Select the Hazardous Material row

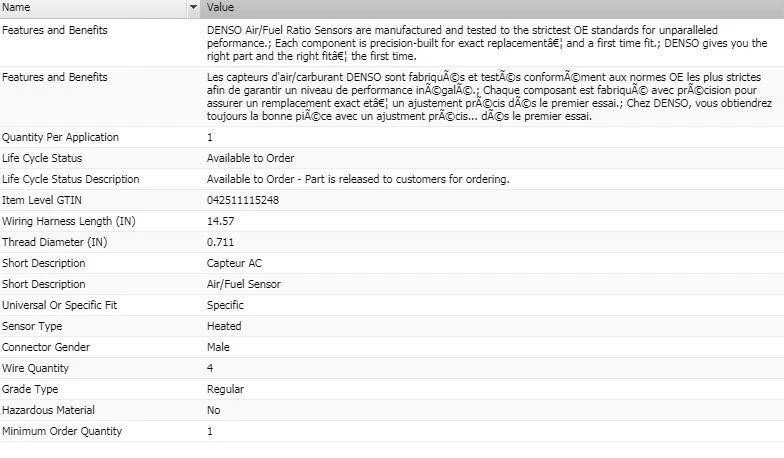coord(392,410)
